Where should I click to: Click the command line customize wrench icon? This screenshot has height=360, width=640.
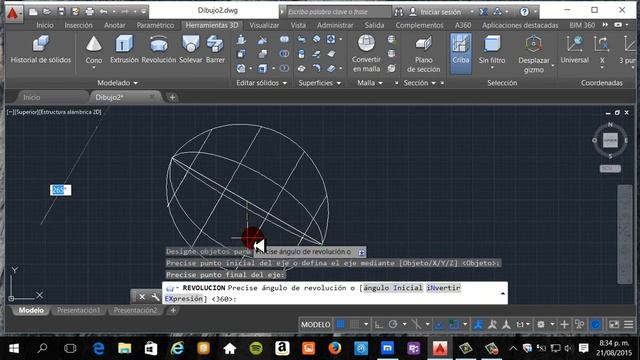[x=155, y=297]
